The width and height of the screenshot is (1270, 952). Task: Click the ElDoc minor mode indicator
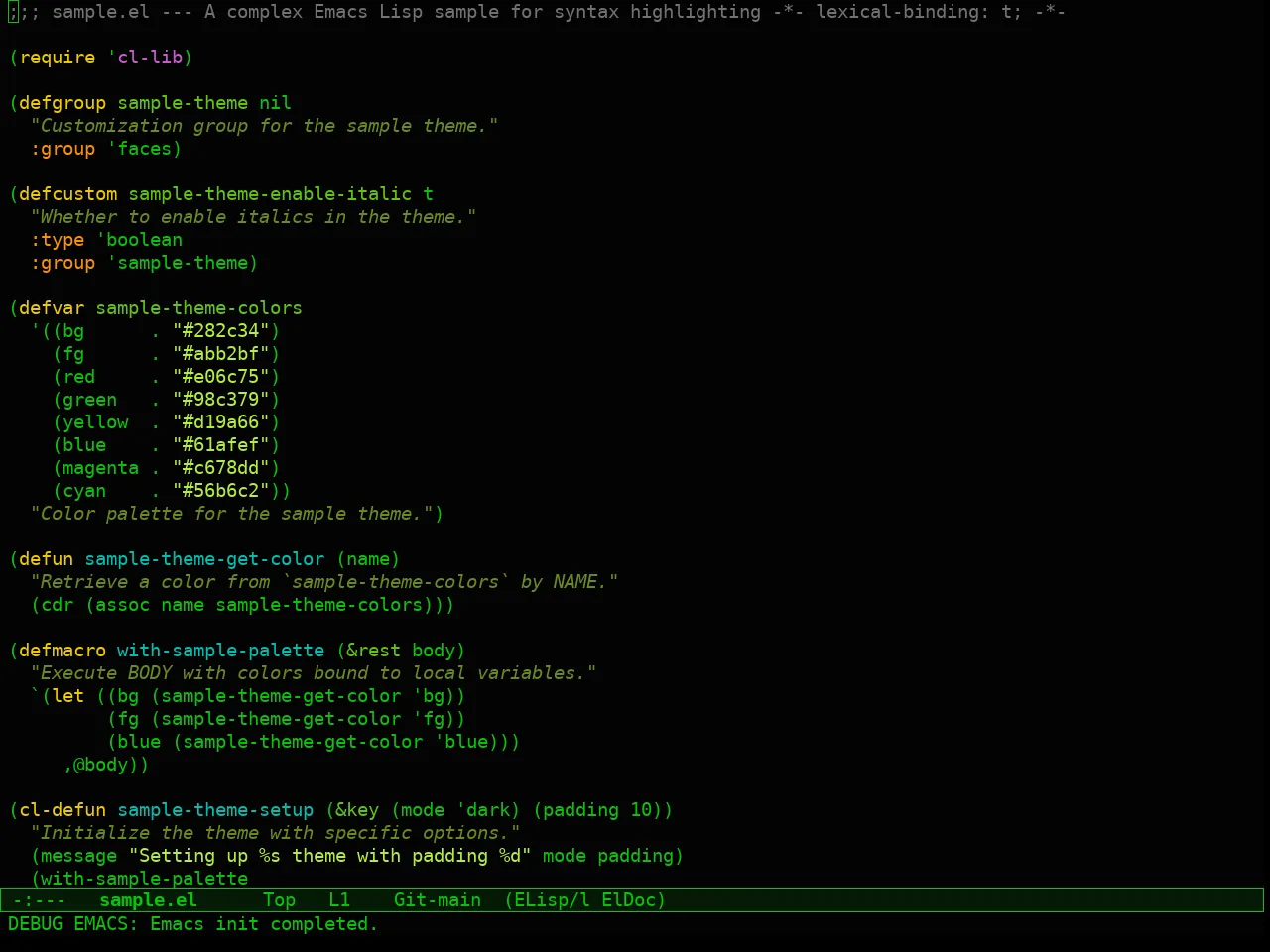[629, 900]
